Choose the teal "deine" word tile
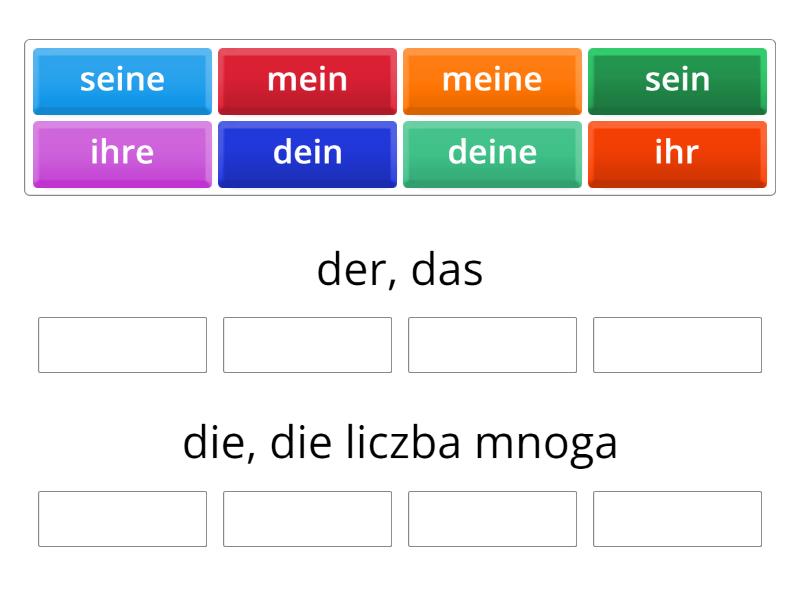Screen dimensions: 800x600 [492, 153]
